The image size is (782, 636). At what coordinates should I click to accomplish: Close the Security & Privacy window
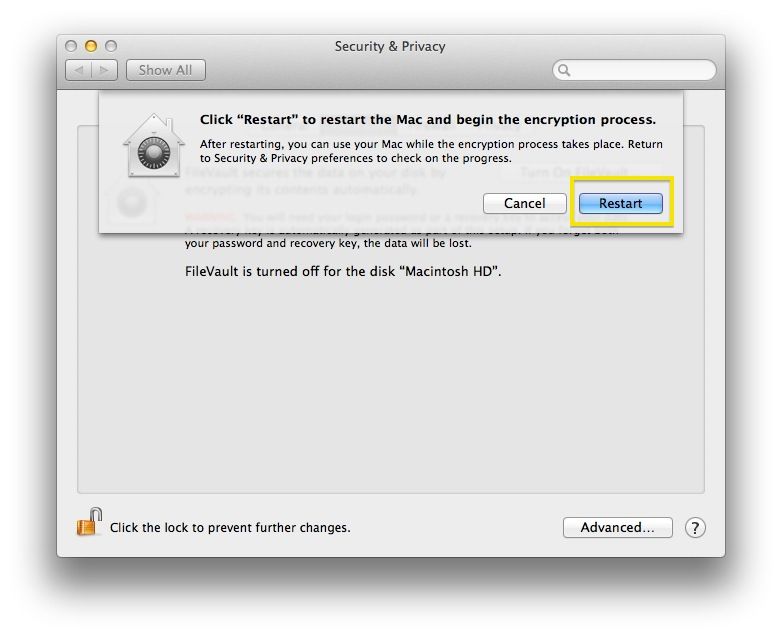[x=71, y=46]
